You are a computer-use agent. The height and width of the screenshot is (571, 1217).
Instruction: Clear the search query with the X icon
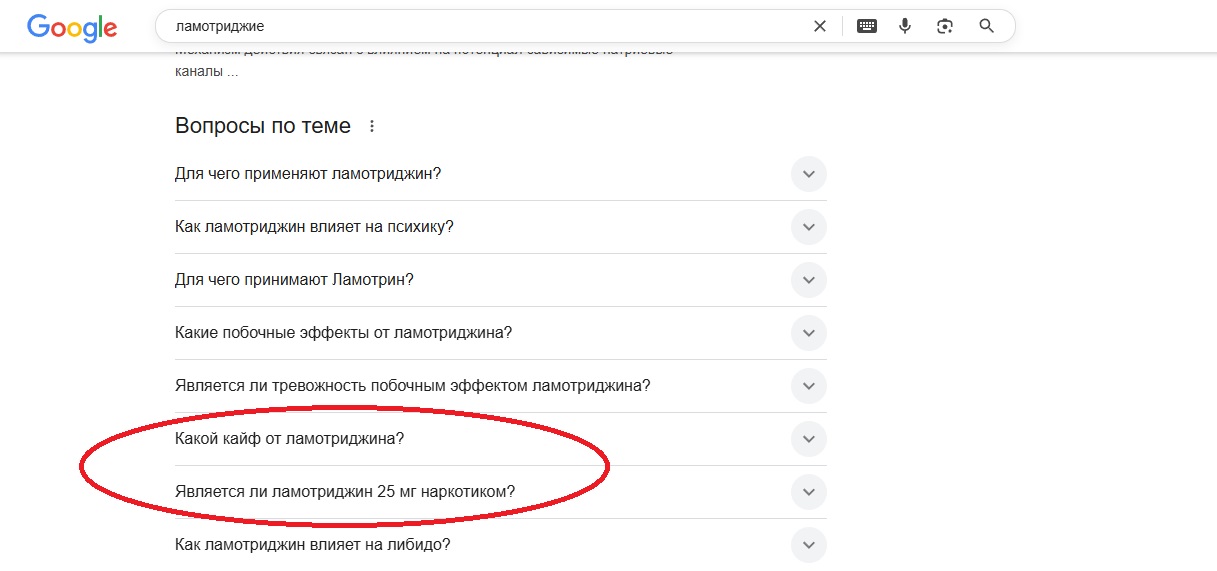pyautogui.click(x=820, y=26)
